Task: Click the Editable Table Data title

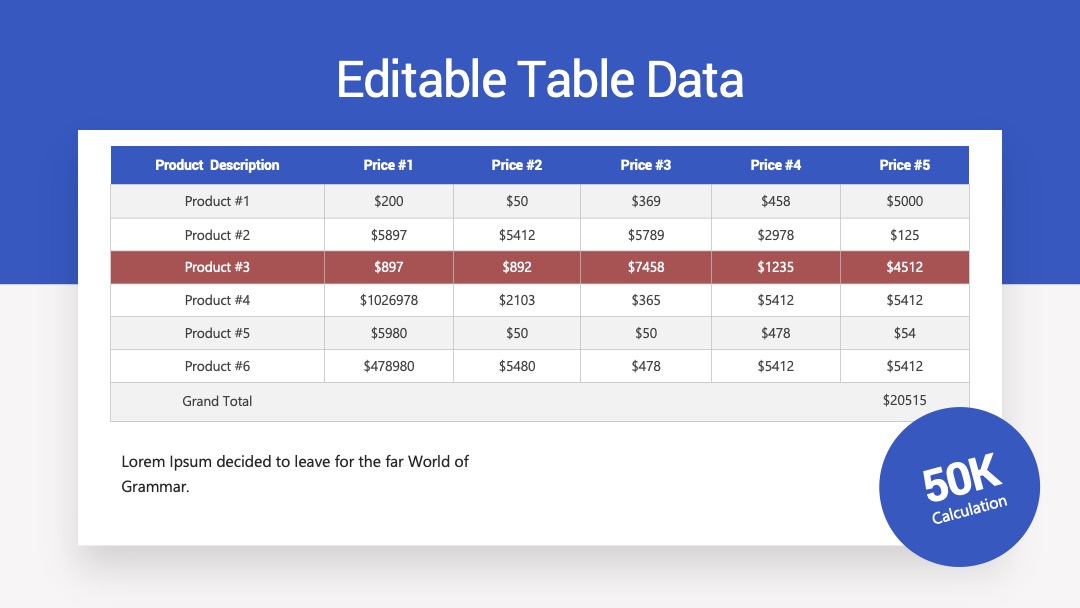Action: pyautogui.click(x=540, y=79)
